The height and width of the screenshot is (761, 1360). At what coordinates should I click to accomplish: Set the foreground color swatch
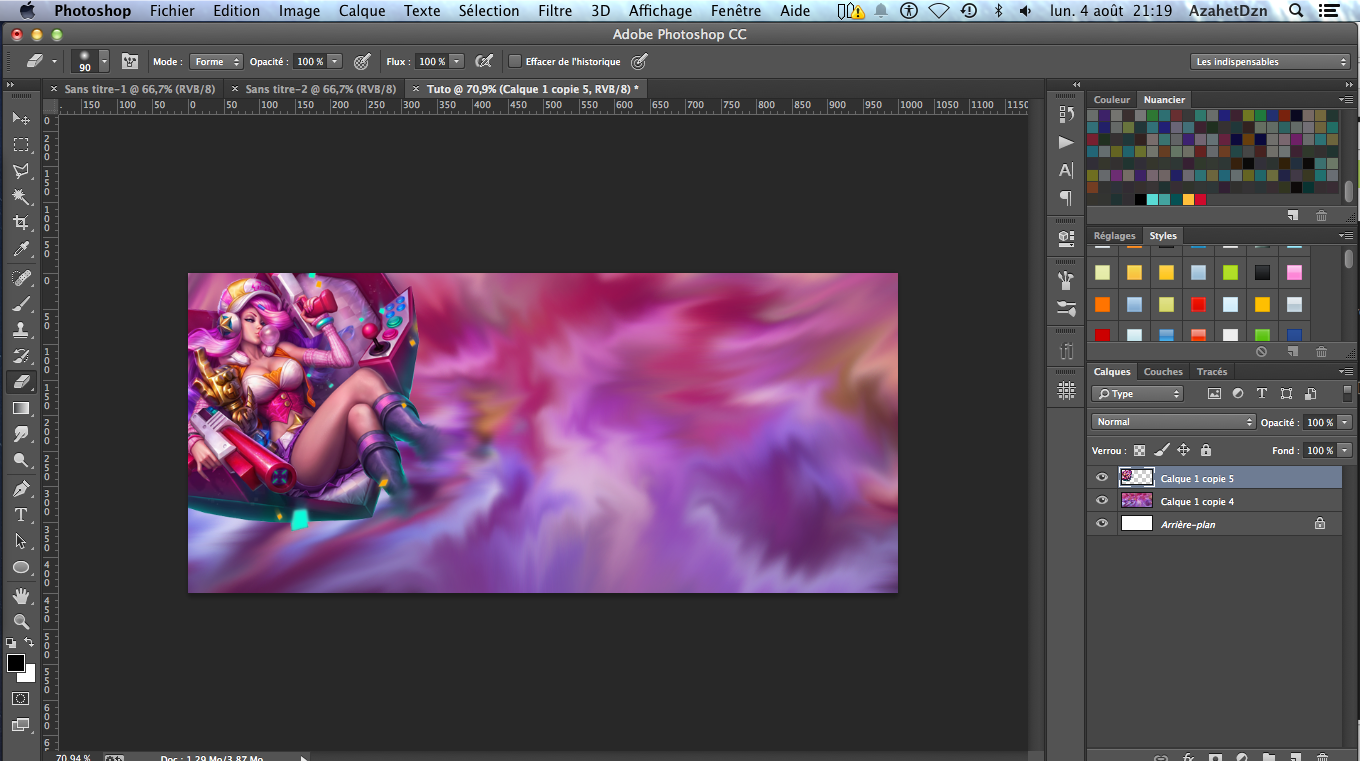(x=15, y=663)
